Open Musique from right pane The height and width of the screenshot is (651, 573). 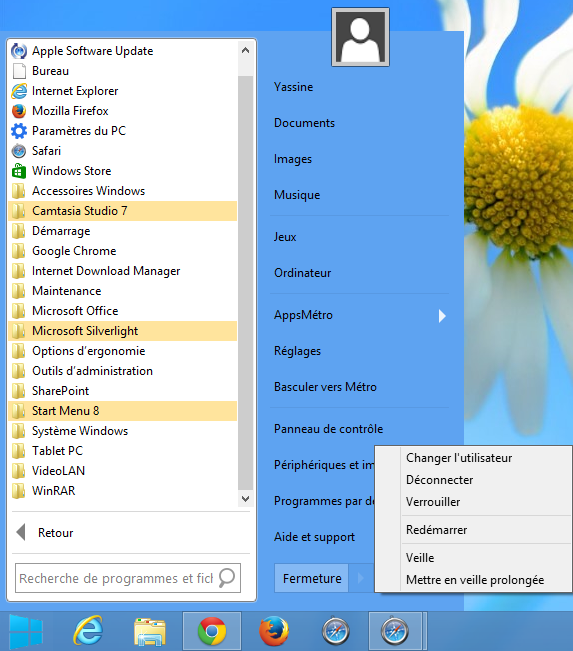297,195
